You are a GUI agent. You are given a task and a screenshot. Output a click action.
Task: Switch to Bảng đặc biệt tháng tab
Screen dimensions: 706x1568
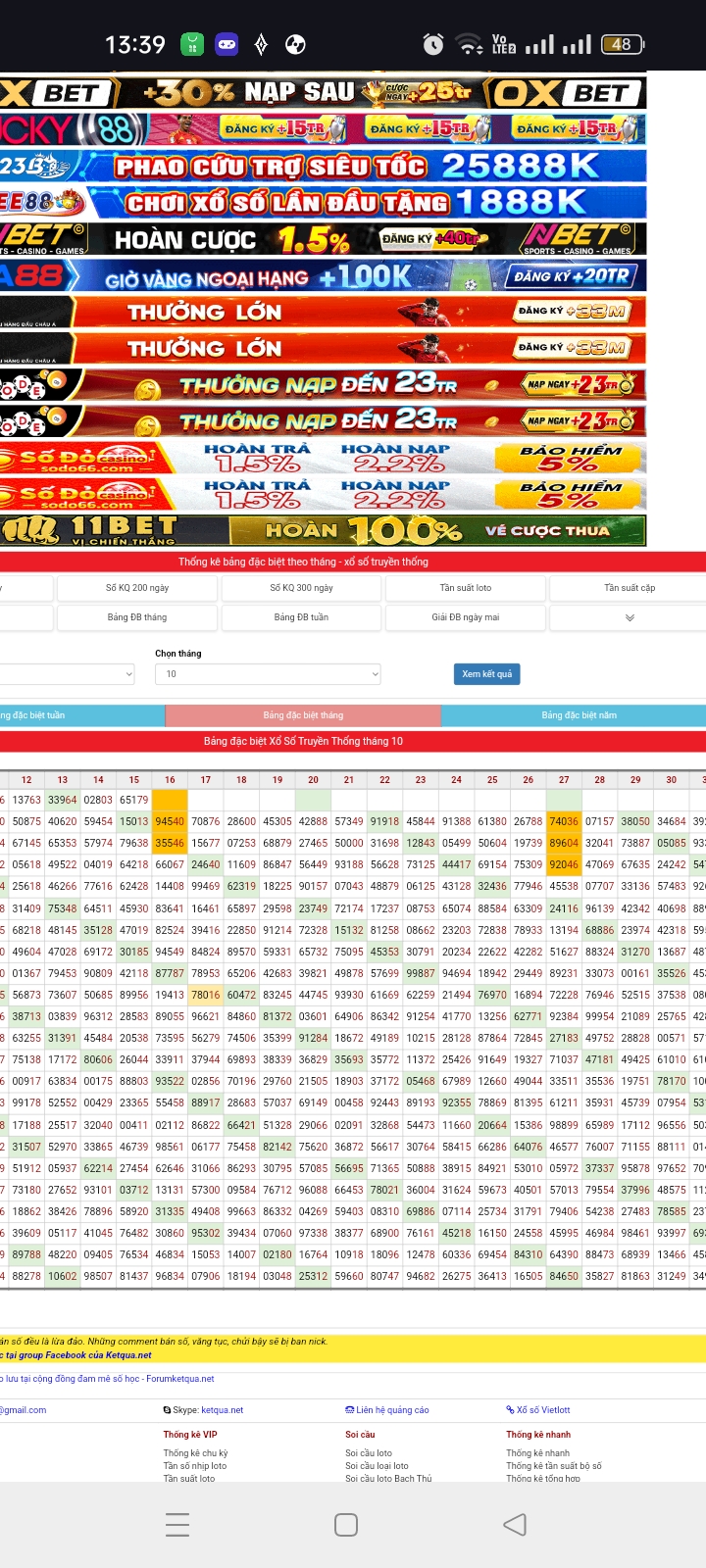(x=303, y=715)
